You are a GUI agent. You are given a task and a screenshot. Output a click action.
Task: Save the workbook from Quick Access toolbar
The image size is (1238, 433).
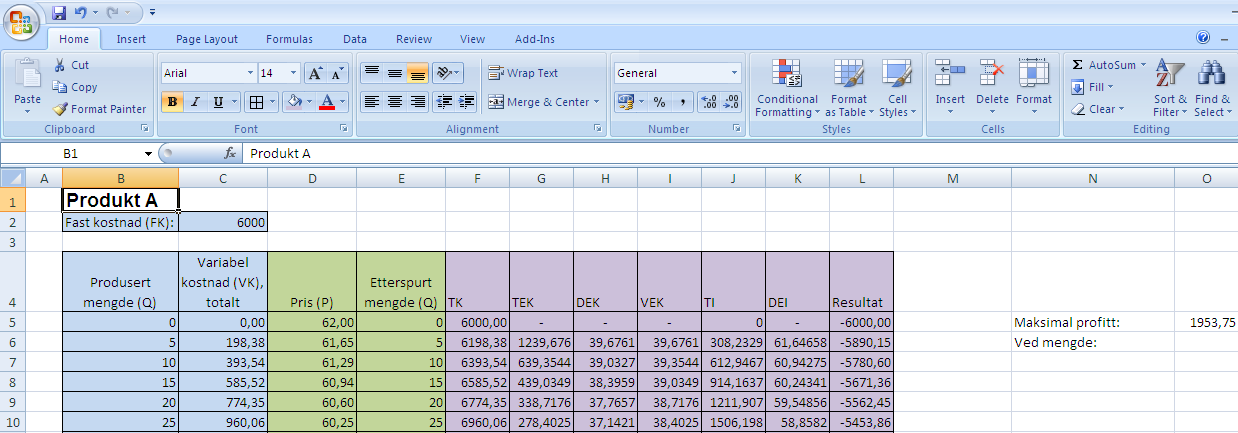(59, 13)
